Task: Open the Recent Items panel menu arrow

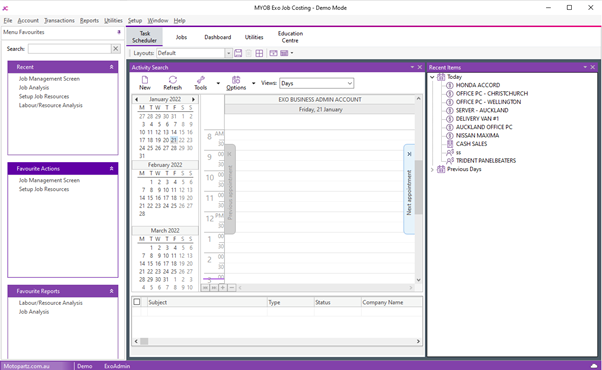Action: pyautogui.click(x=585, y=67)
